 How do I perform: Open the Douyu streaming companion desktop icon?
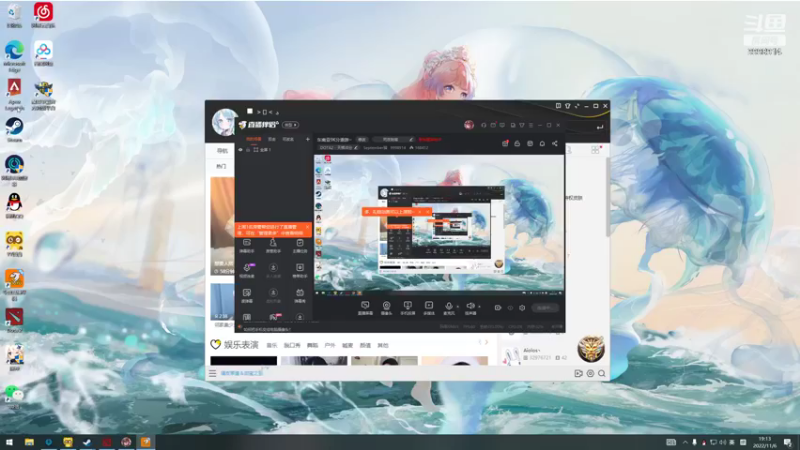point(14,283)
